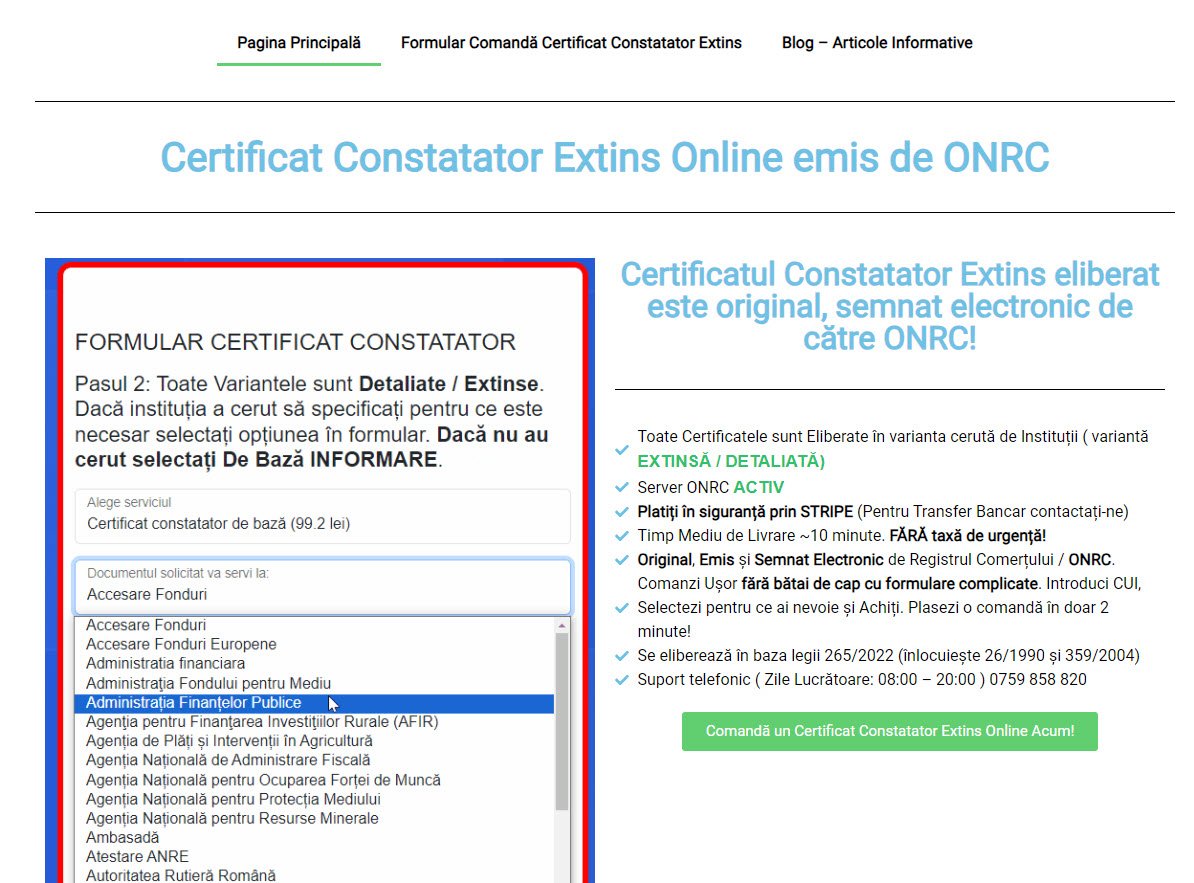The width and height of the screenshot is (1194, 883).
Task: Click the checkmark beside Platiți în siguranță prin STRIPE
Action: point(622,512)
